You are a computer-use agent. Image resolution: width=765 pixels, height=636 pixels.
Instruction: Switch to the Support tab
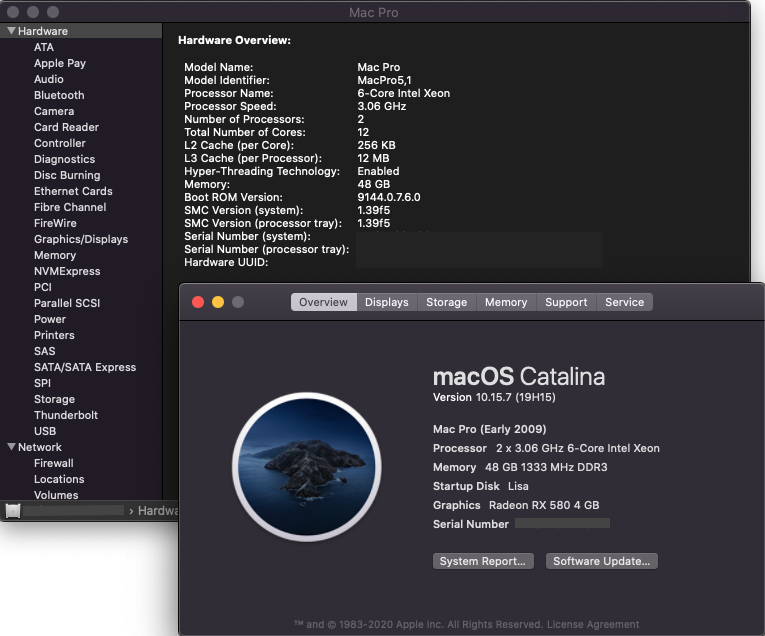566,302
